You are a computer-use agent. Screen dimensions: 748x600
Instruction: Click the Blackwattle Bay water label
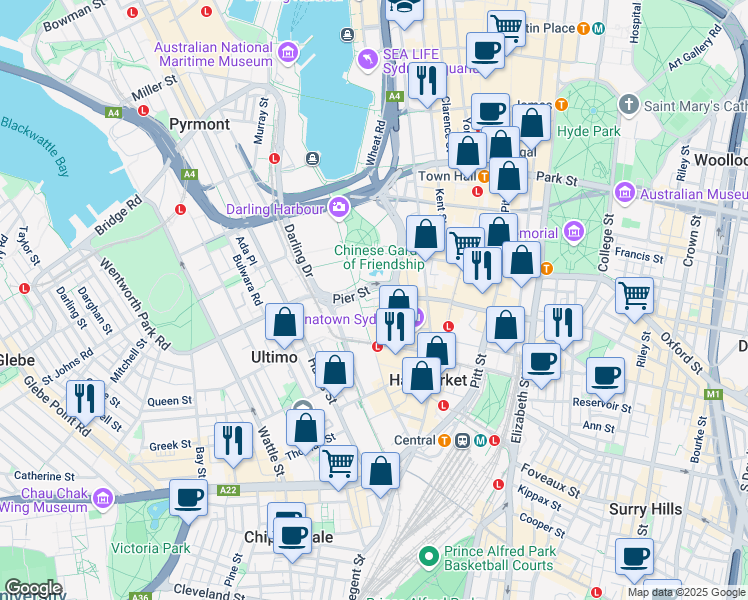[36, 146]
